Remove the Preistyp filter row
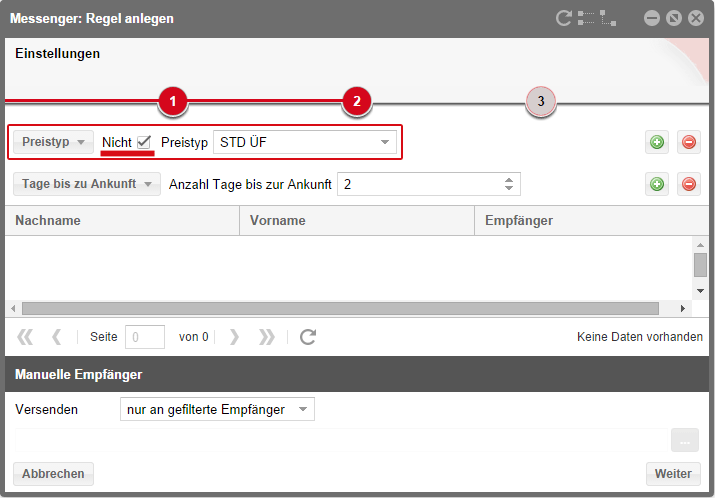Image resolution: width=715 pixels, height=498 pixels. 689,142
